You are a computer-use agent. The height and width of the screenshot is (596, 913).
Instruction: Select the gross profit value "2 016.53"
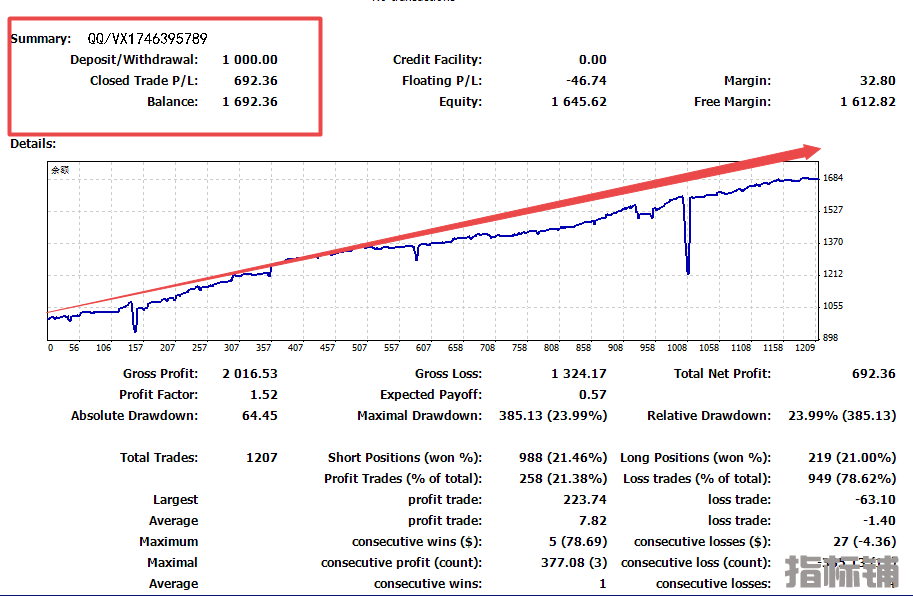(x=250, y=374)
